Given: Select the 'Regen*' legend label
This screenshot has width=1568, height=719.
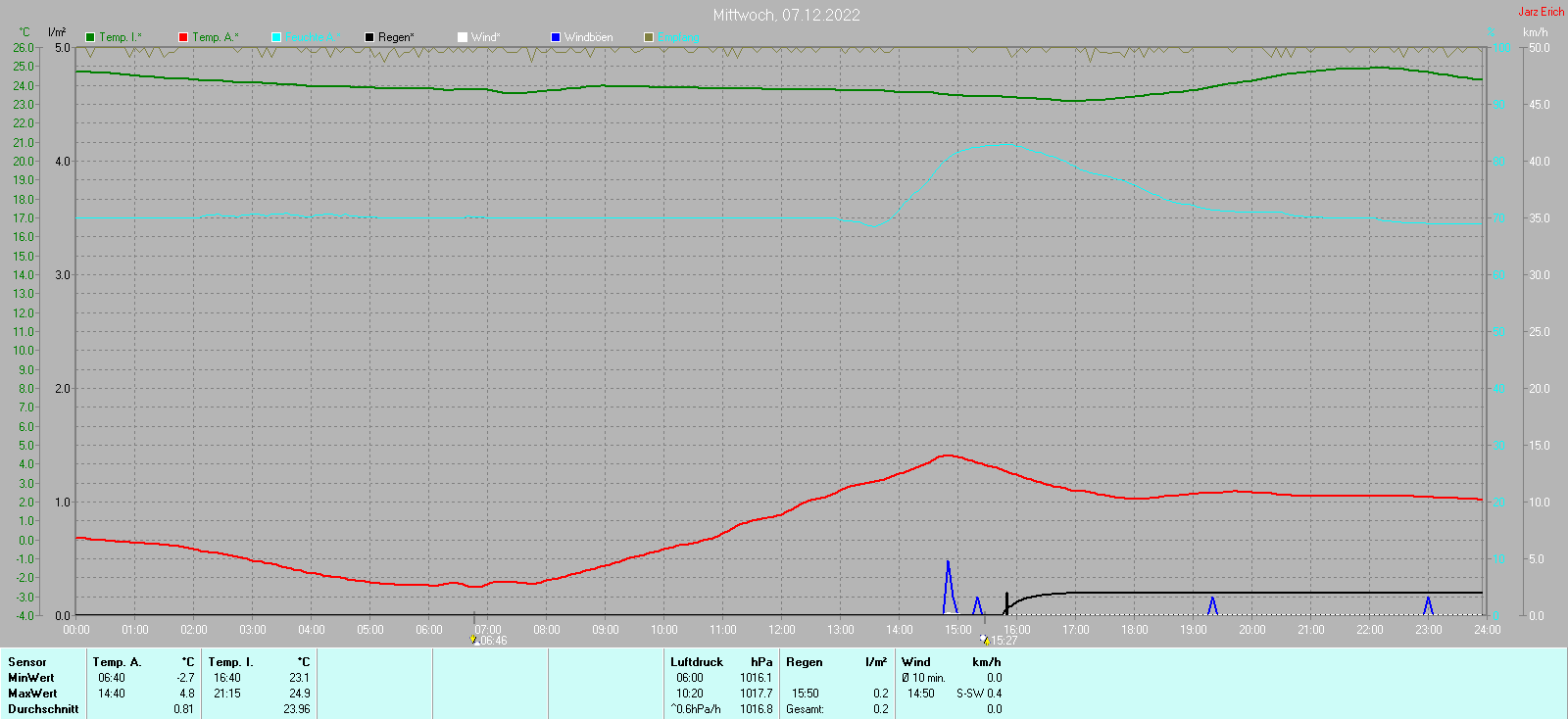Looking at the screenshot, I should pyautogui.click(x=396, y=37).
